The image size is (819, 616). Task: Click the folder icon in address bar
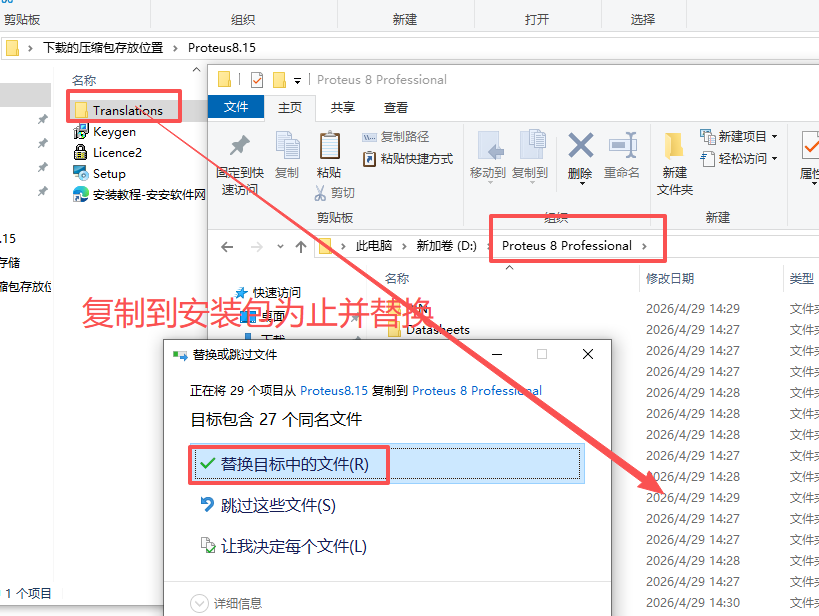click(x=325, y=246)
